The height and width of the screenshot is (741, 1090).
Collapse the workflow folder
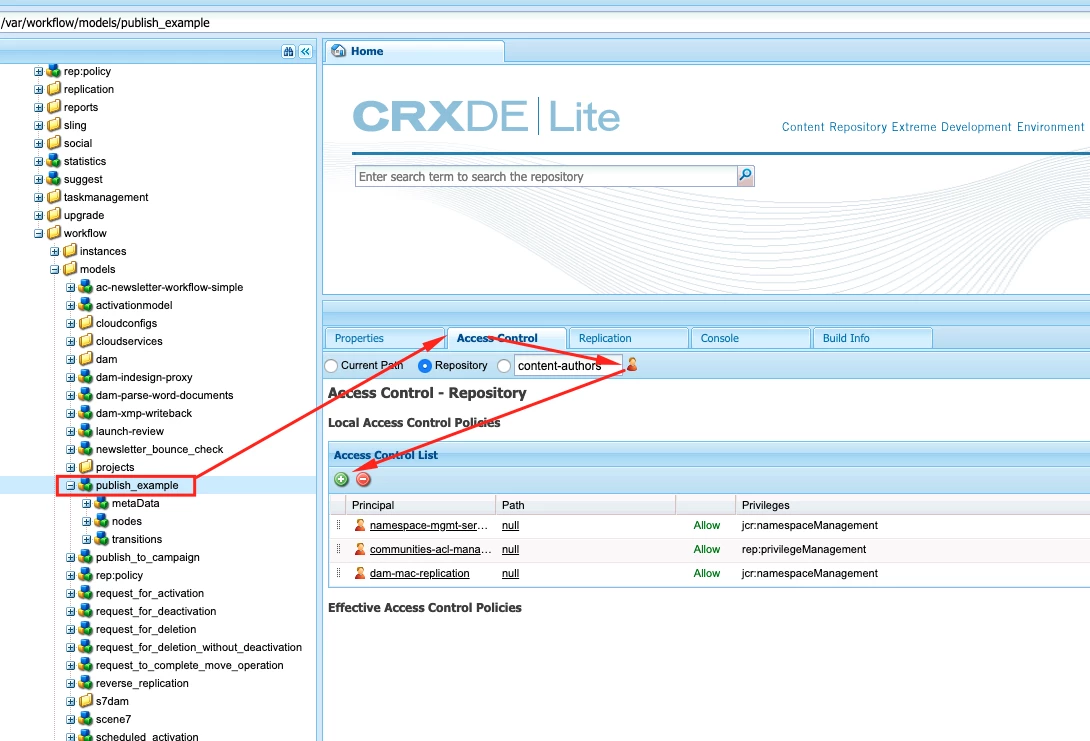[x=38, y=234]
